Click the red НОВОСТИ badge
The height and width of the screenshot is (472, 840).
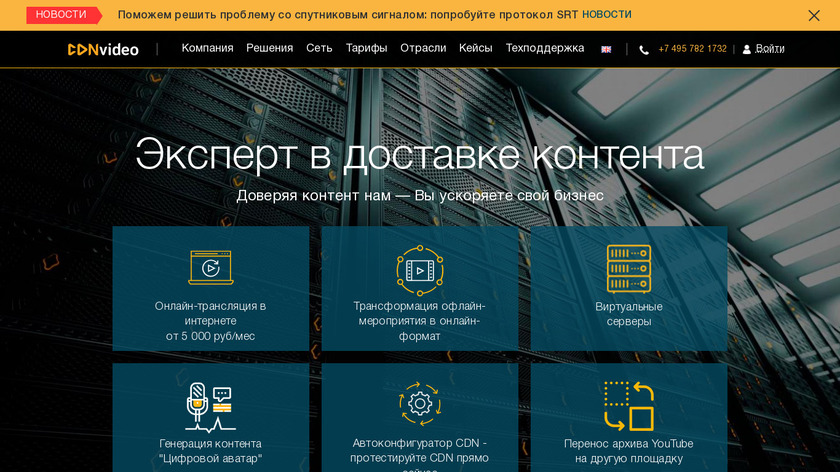[64, 15]
